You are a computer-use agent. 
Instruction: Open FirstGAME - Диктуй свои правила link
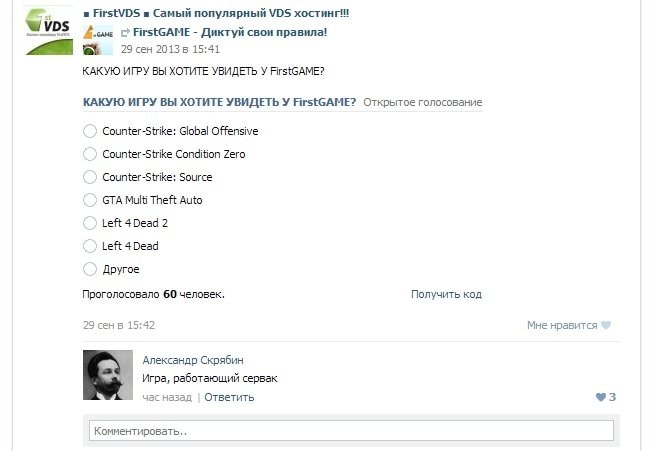tap(230, 32)
